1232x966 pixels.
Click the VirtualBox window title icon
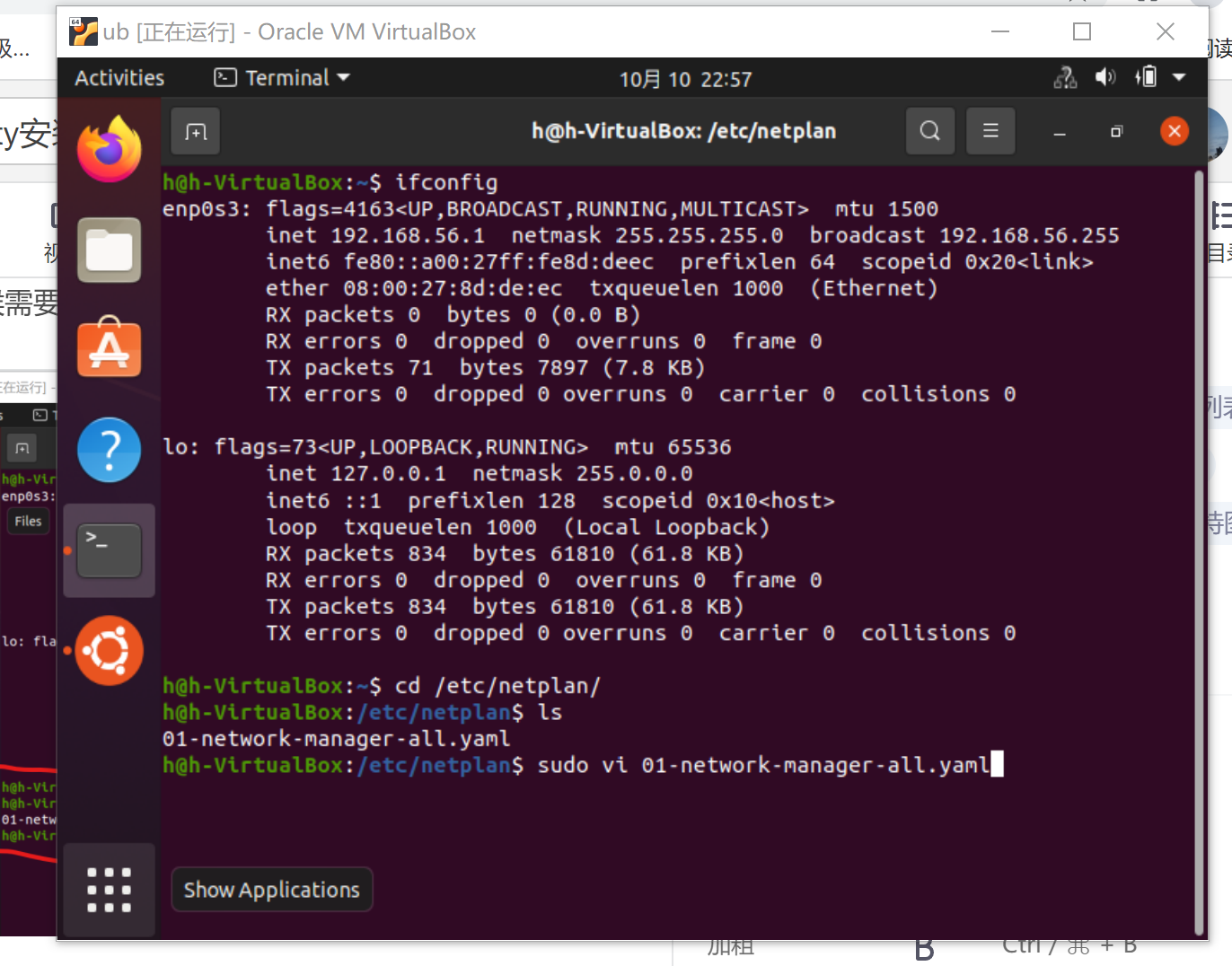(84, 31)
